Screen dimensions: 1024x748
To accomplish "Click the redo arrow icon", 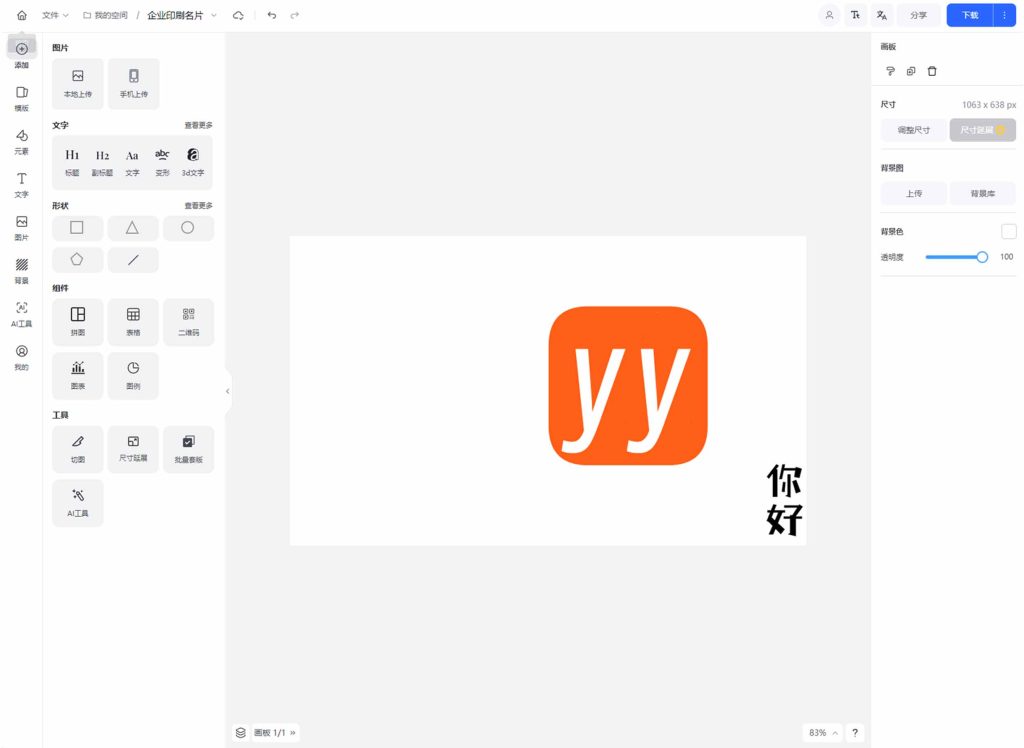I will click(x=294, y=15).
